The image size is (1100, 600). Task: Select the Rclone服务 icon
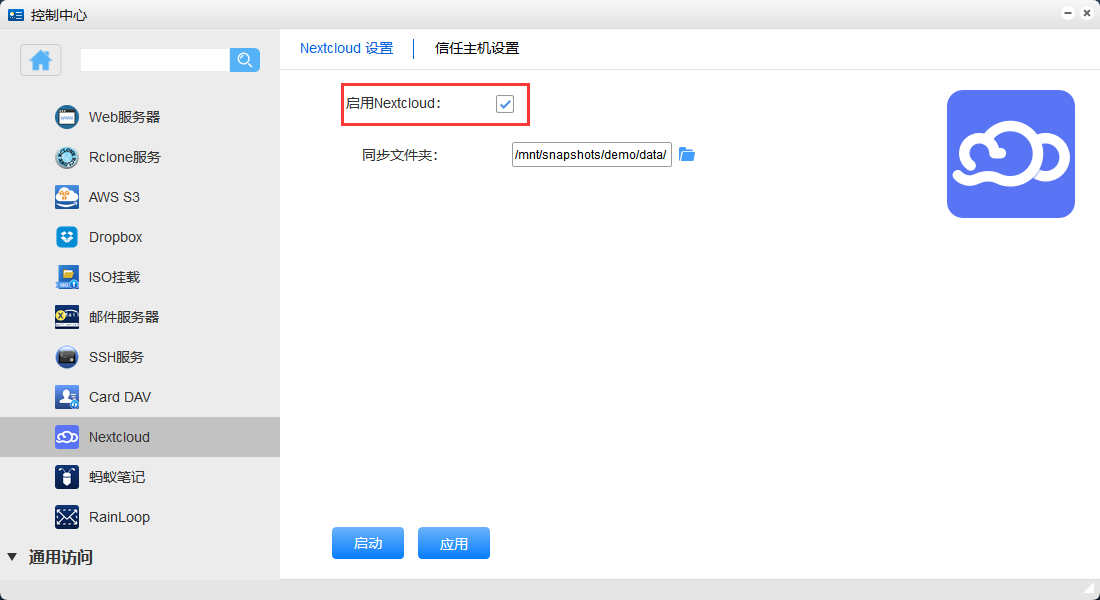coord(67,157)
